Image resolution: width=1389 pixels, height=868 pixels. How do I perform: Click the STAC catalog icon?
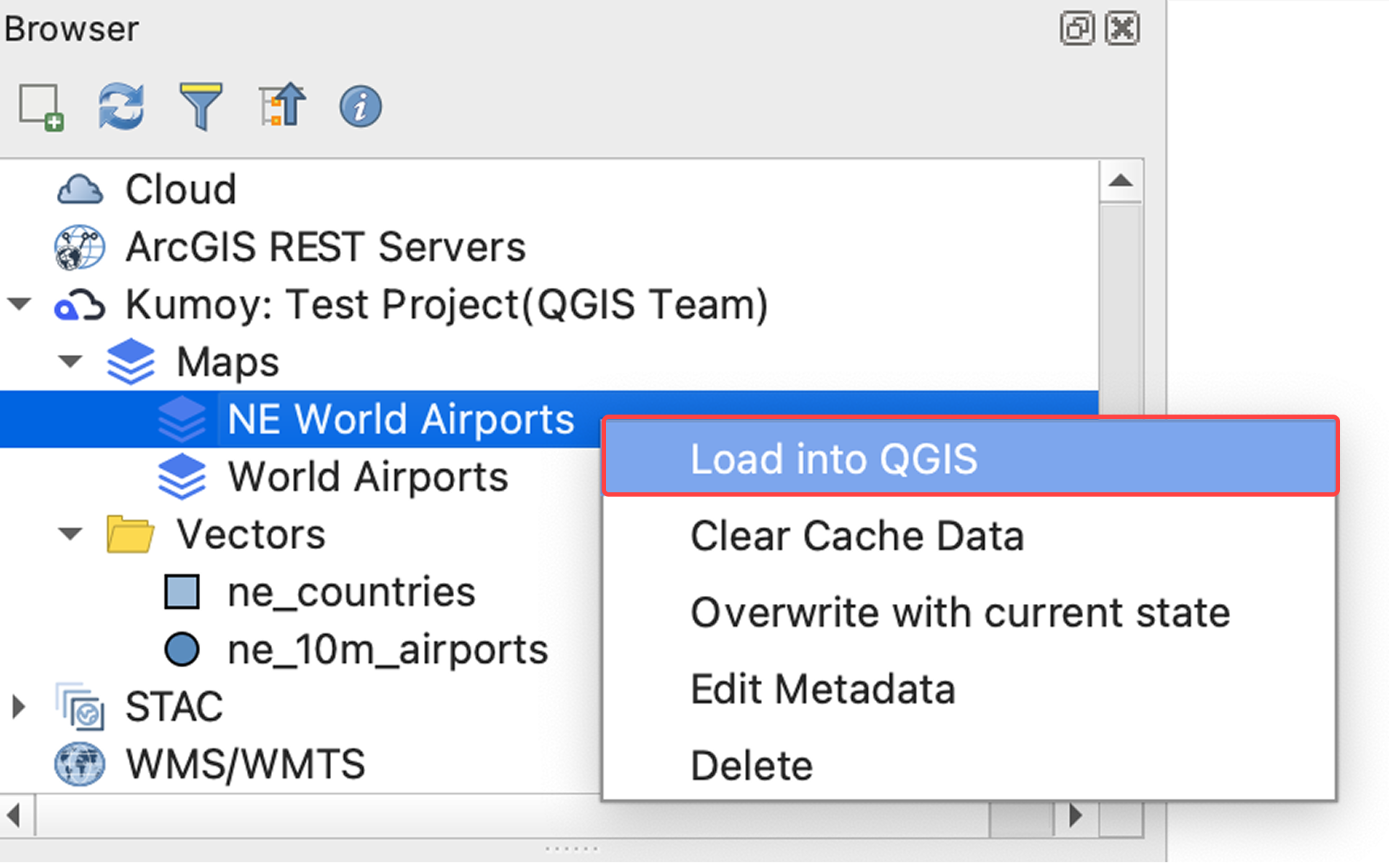pyautogui.click(x=79, y=706)
